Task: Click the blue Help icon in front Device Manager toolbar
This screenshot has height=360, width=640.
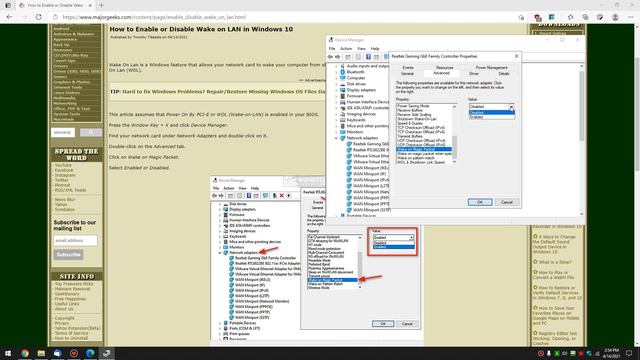Action: (x=368, y=57)
